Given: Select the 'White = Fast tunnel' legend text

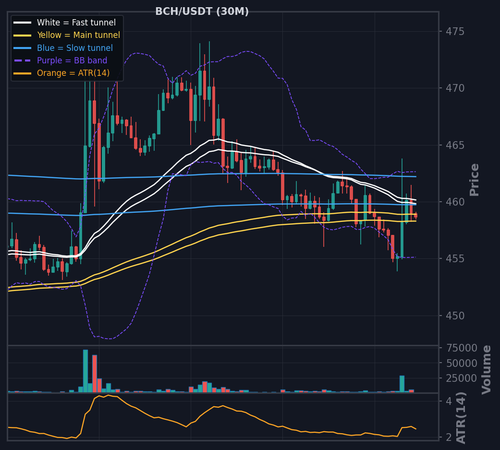Looking at the screenshot, I should (76, 23).
